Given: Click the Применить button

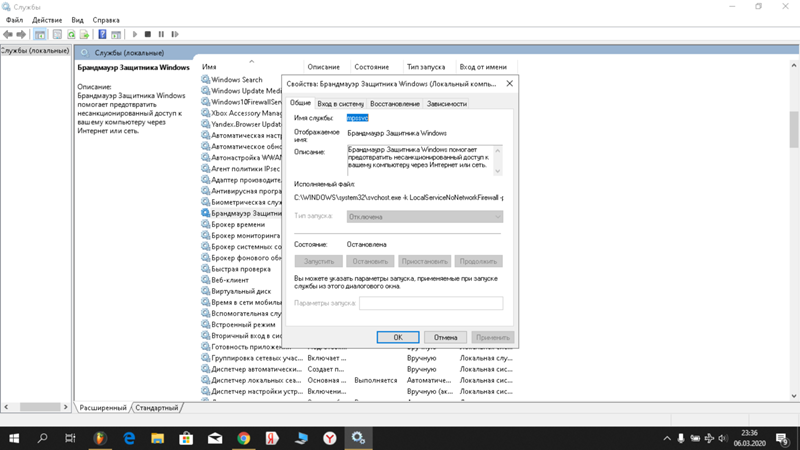Looking at the screenshot, I should point(492,337).
